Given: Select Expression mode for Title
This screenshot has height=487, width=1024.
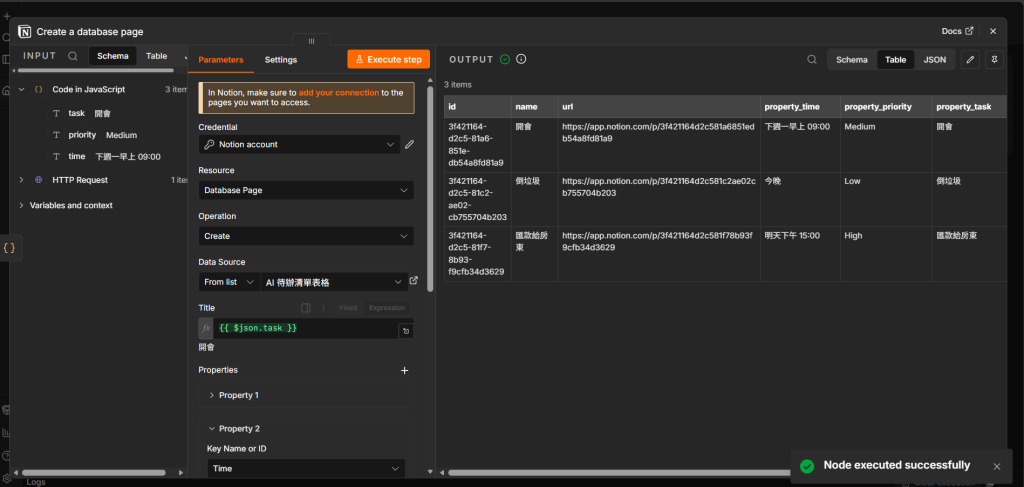Looking at the screenshot, I should [387, 307].
